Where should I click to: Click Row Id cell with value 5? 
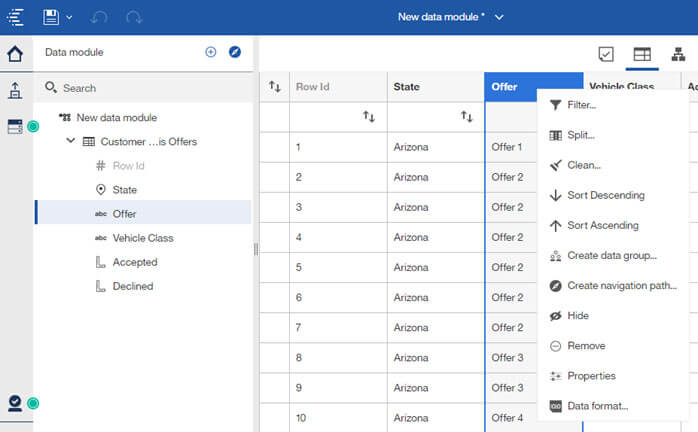tap(338, 267)
